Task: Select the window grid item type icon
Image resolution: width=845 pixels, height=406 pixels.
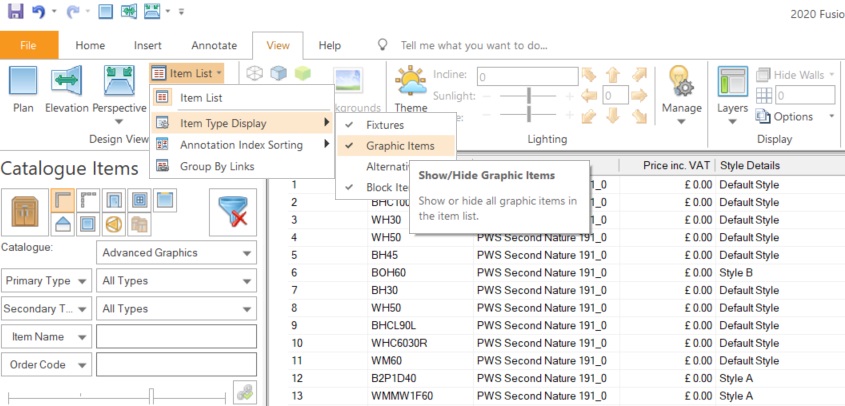Action: point(140,200)
